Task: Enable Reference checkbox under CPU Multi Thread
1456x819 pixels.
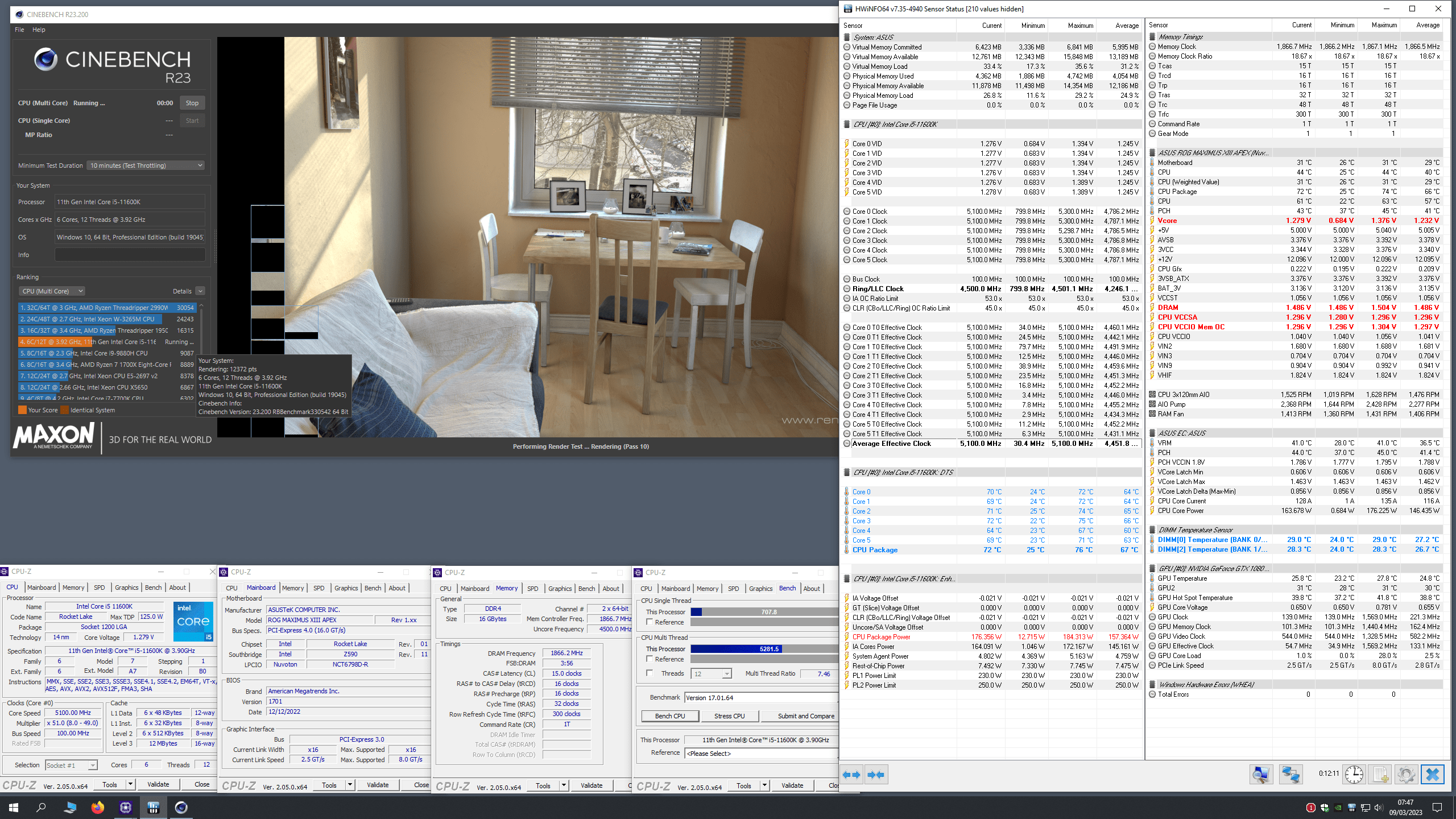Action: pos(650,659)
